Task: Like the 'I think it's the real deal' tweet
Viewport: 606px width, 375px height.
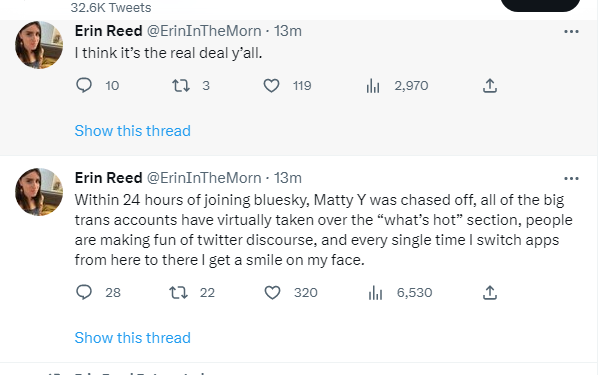Action: coord(271,85)
